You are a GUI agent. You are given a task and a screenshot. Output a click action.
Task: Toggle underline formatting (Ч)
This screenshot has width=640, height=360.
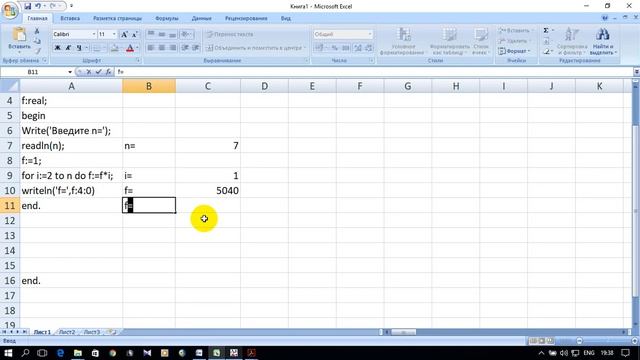click(79, 48)
